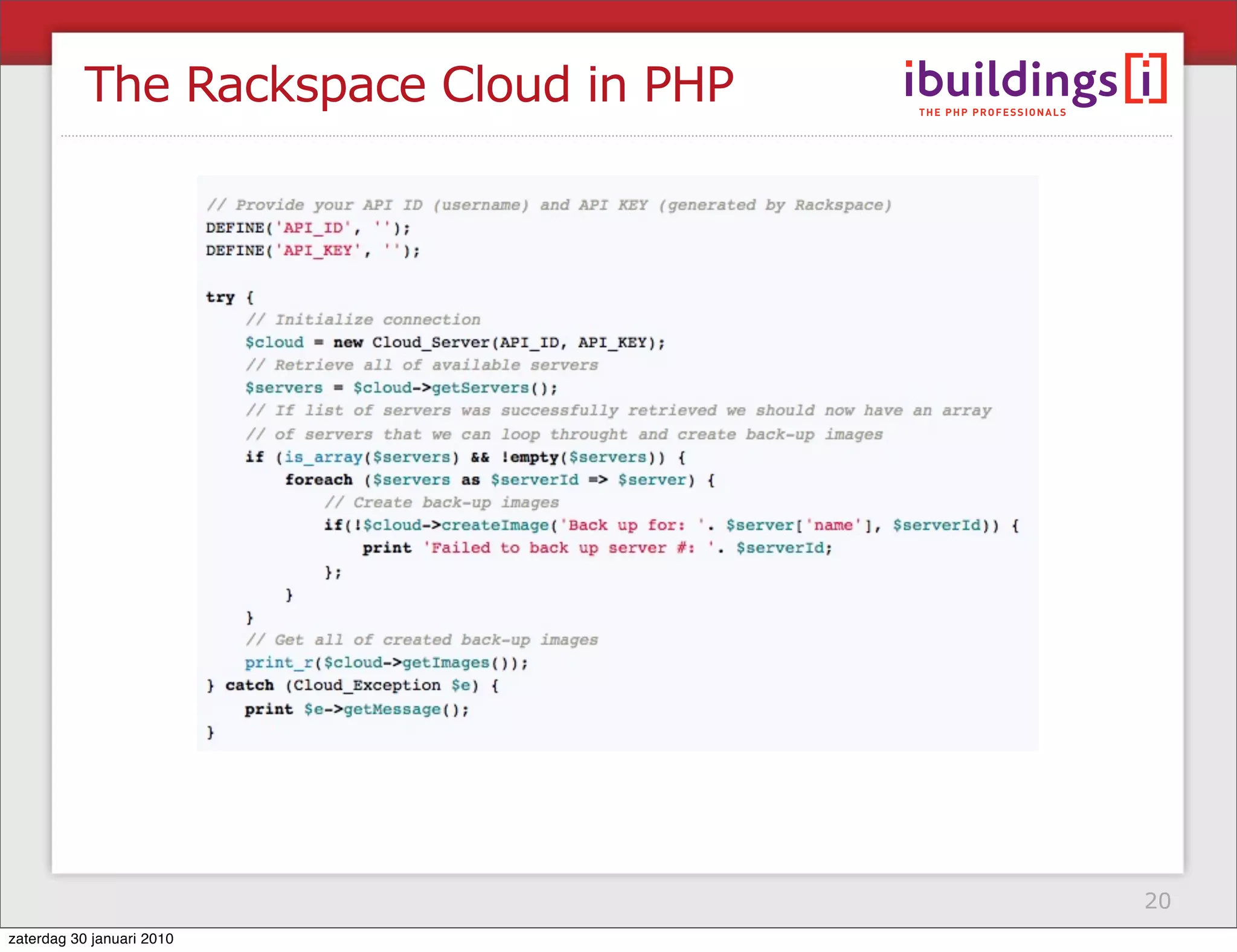Click the comment 'Retrieve all of available servers'
This screenshot has height=952, width=1237.
tap(422, 365)
